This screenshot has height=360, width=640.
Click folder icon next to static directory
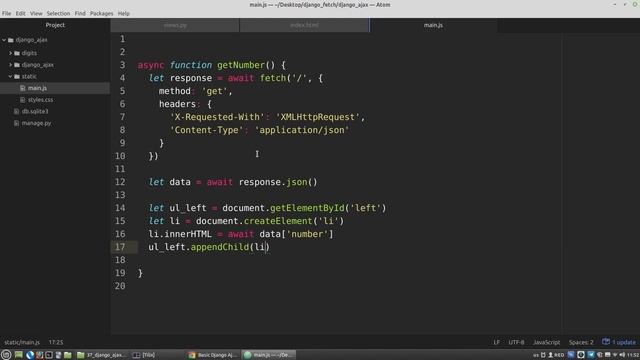coord(17,76)
